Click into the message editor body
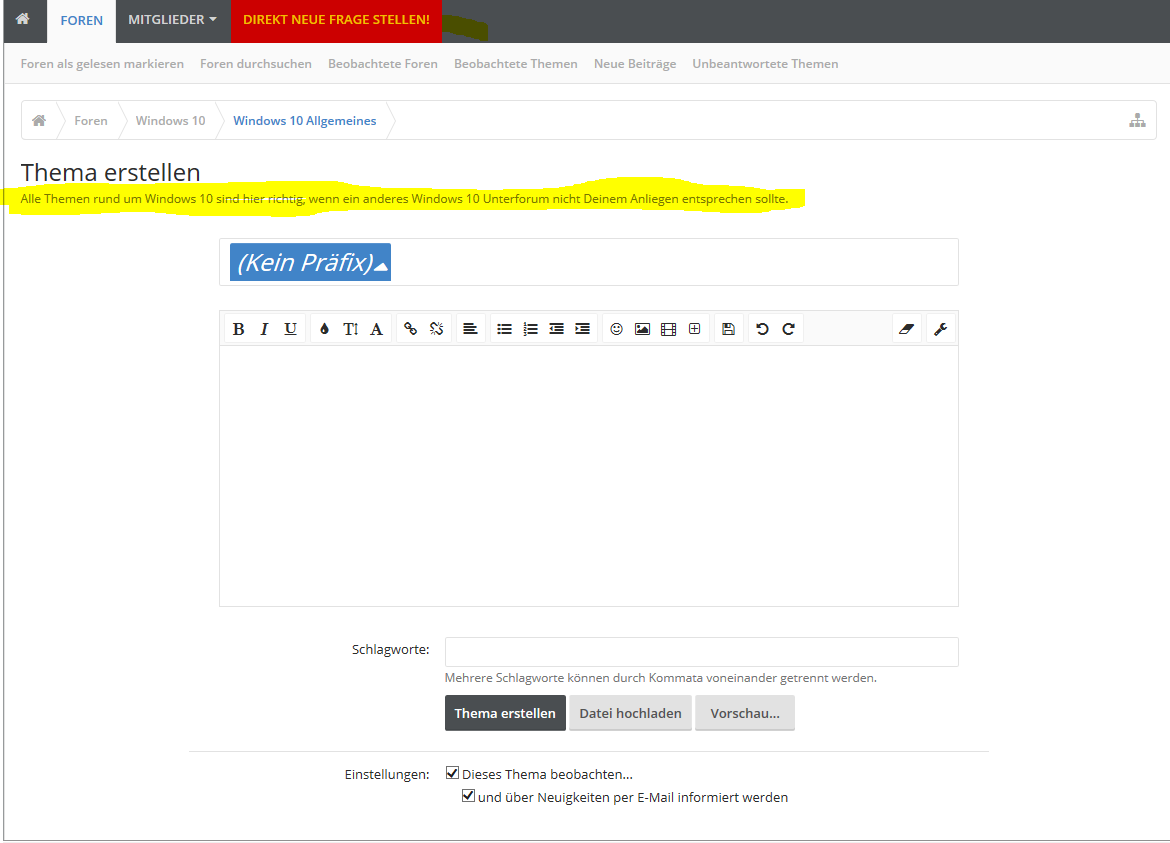The width and height of the screenshot is (1170, 843). point(589,476)
